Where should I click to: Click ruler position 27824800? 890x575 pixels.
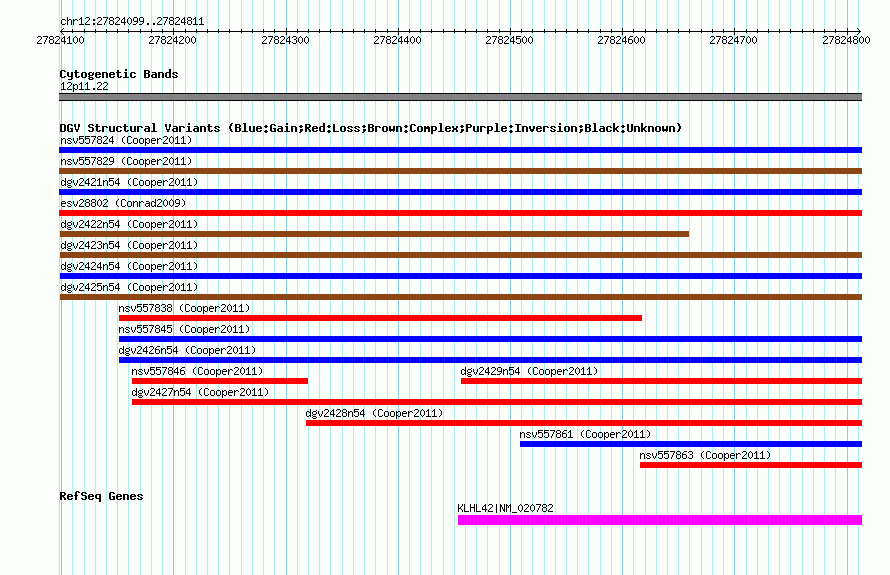click(x=846, y=40)
